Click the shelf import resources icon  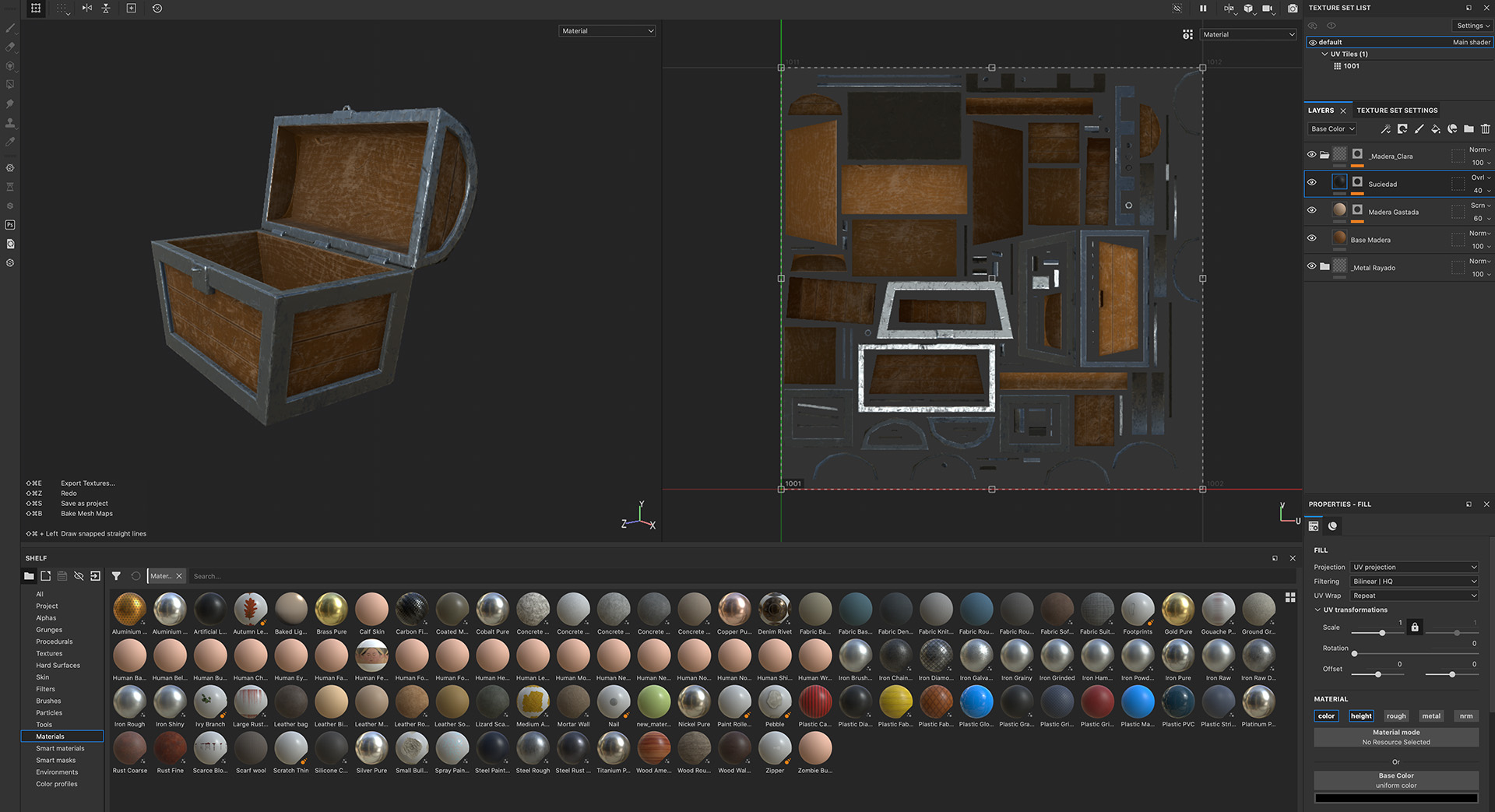coord(95,576)
